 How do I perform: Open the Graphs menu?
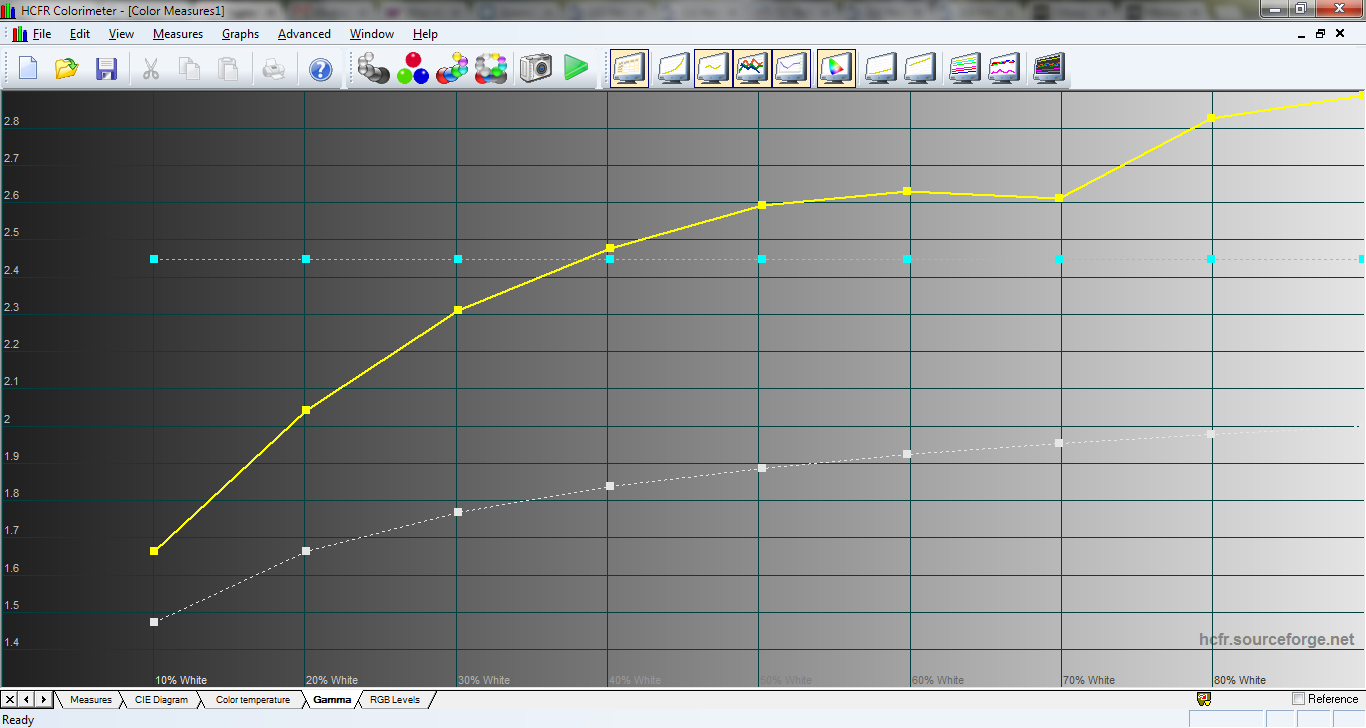pyautogui.click(x=240, y=34)
